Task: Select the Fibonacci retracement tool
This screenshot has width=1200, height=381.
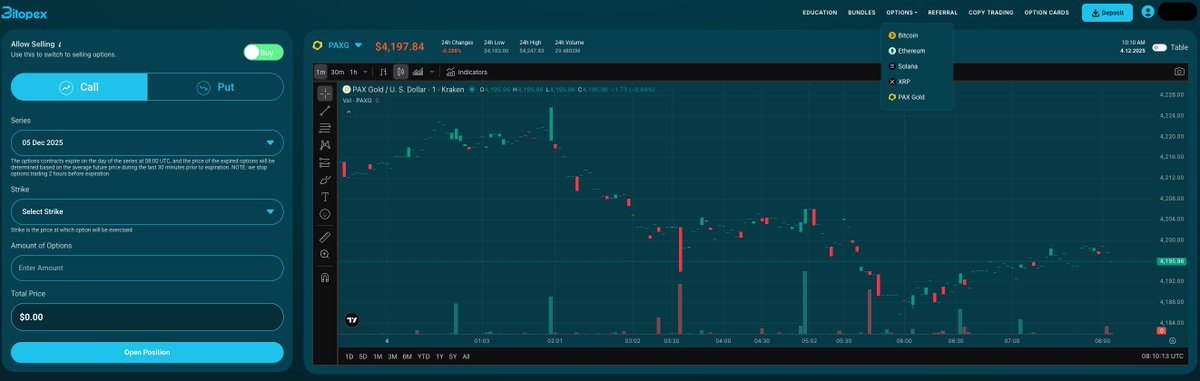Action: (x=325, y=128)
